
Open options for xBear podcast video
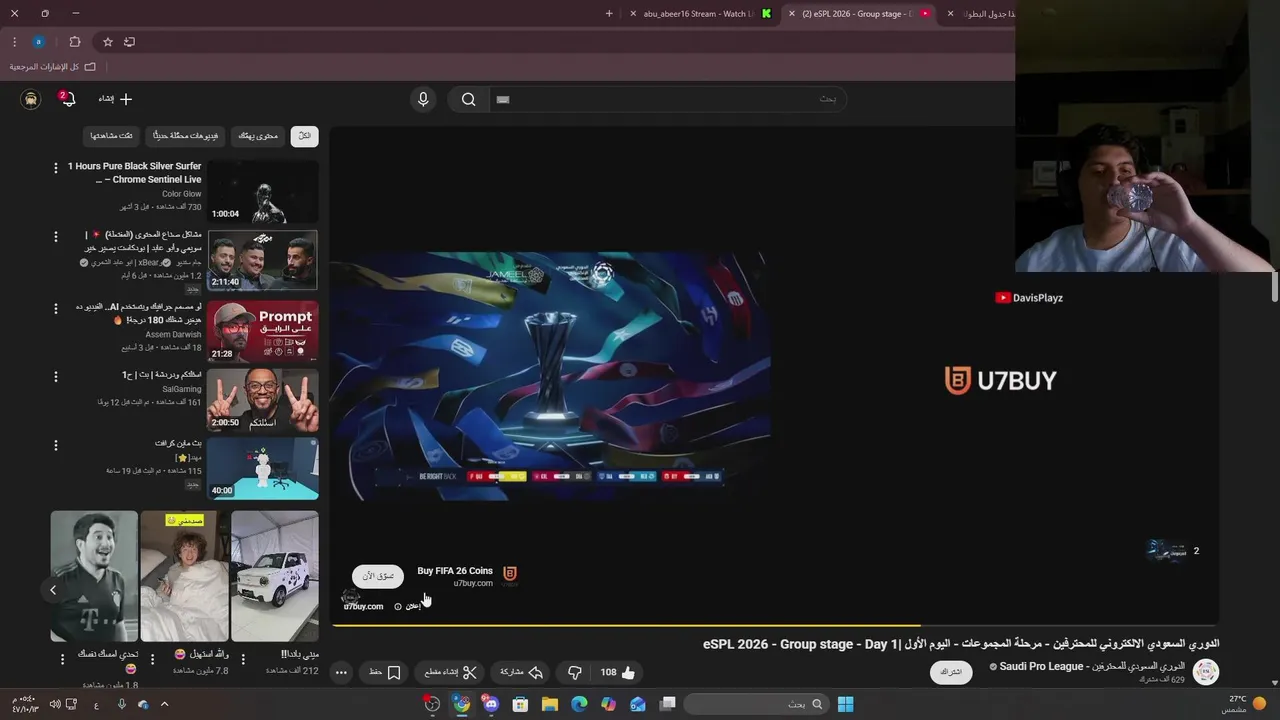click(x=56, y=236)
